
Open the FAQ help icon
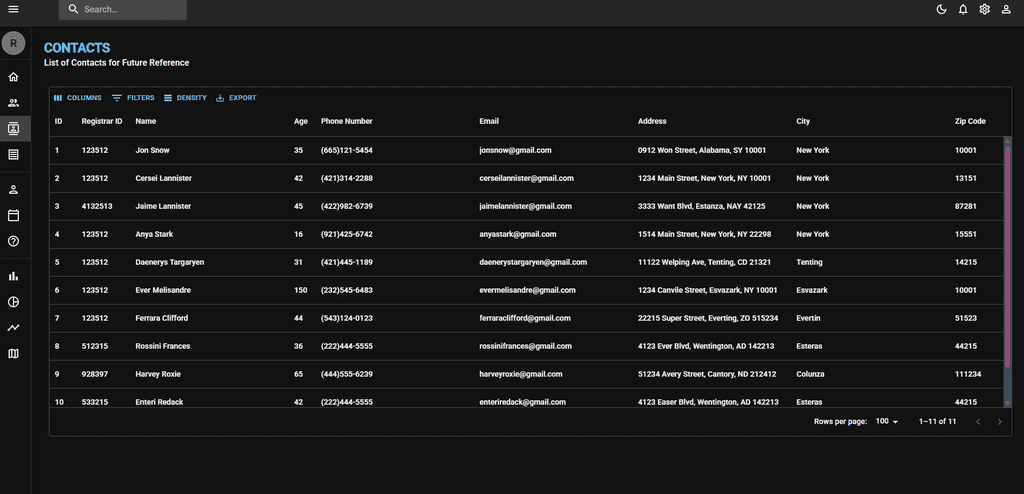(13, 241)
